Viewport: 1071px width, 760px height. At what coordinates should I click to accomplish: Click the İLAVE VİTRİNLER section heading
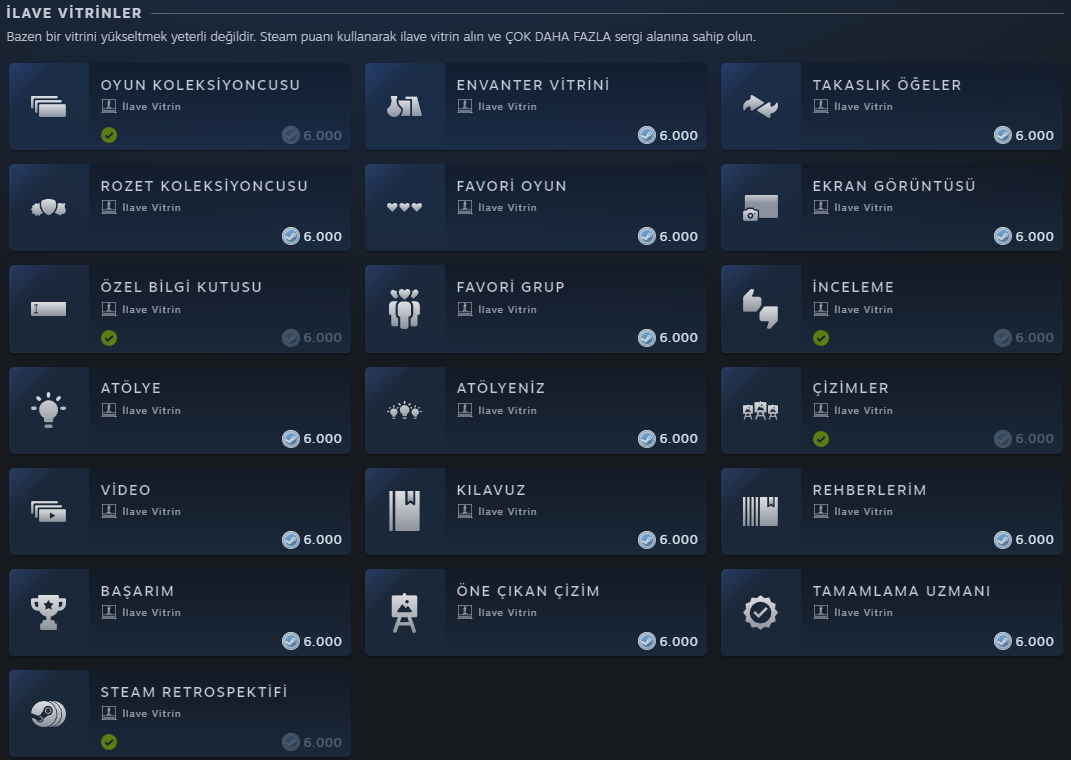tap(74, 13)
